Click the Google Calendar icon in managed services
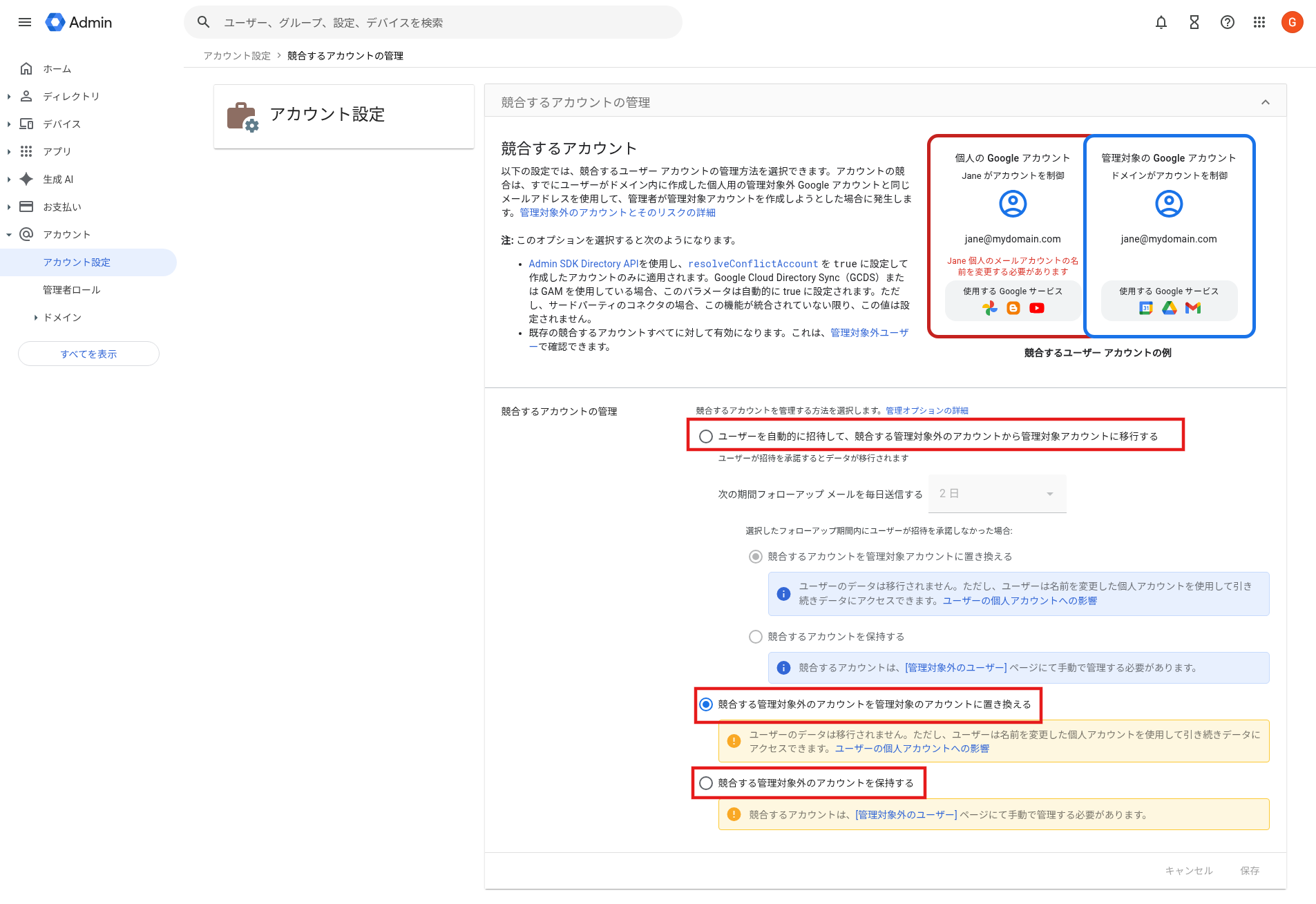This screenshot has height=904, width=1316. click(x=1146, y=309)
